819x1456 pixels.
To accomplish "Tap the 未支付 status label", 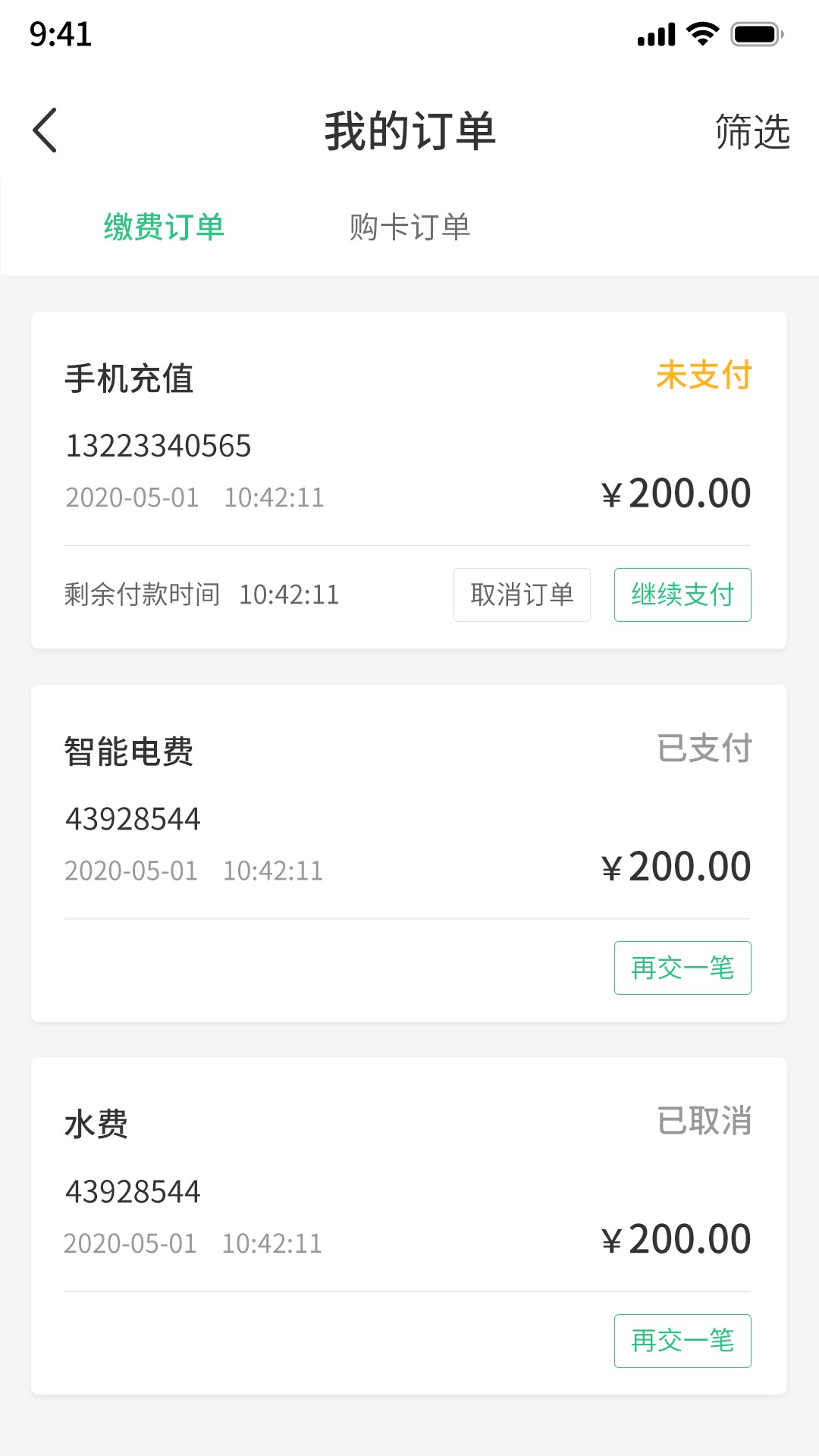I will (704, 375).
